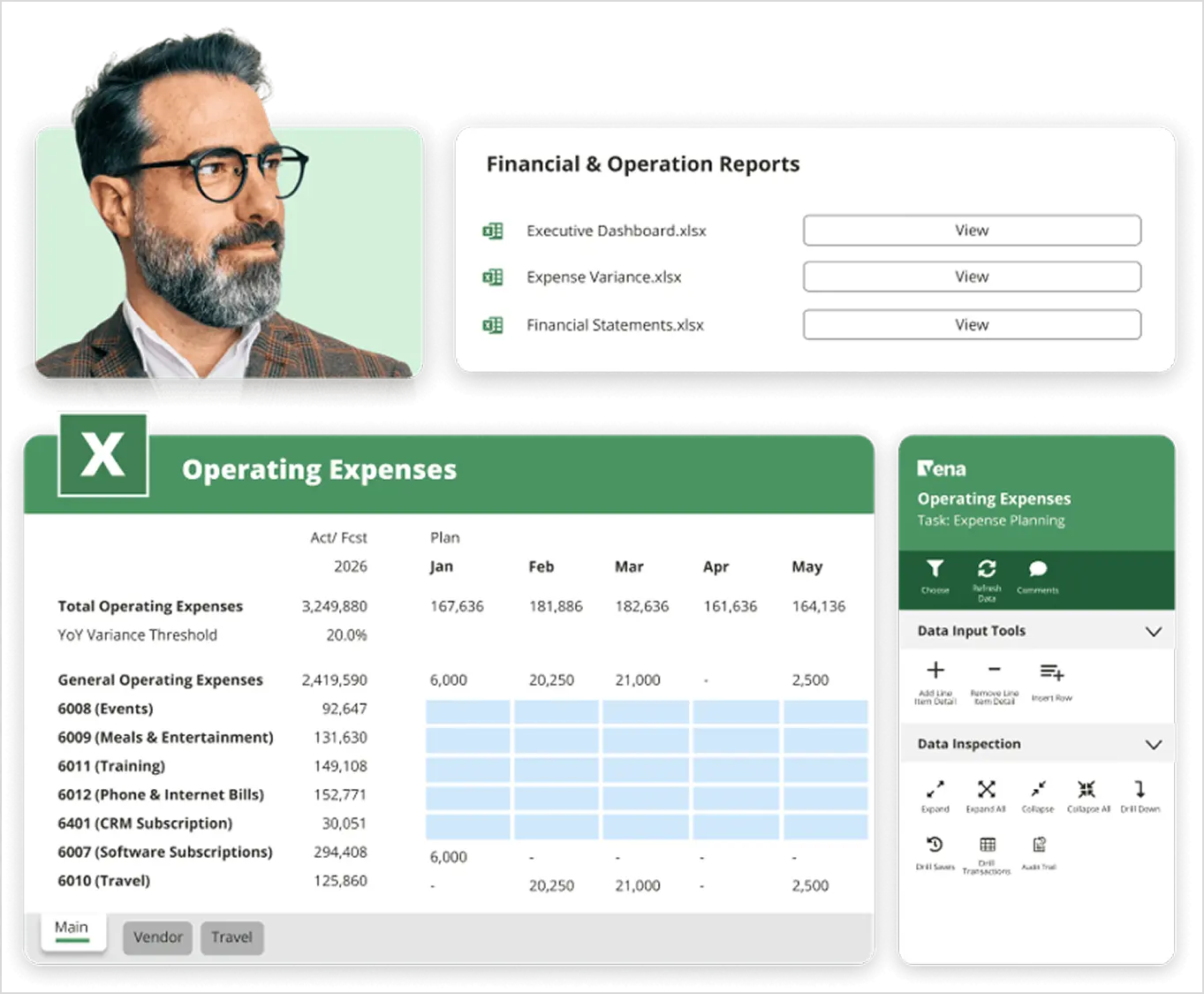Click the Insert Row icon

point(1051,672)
